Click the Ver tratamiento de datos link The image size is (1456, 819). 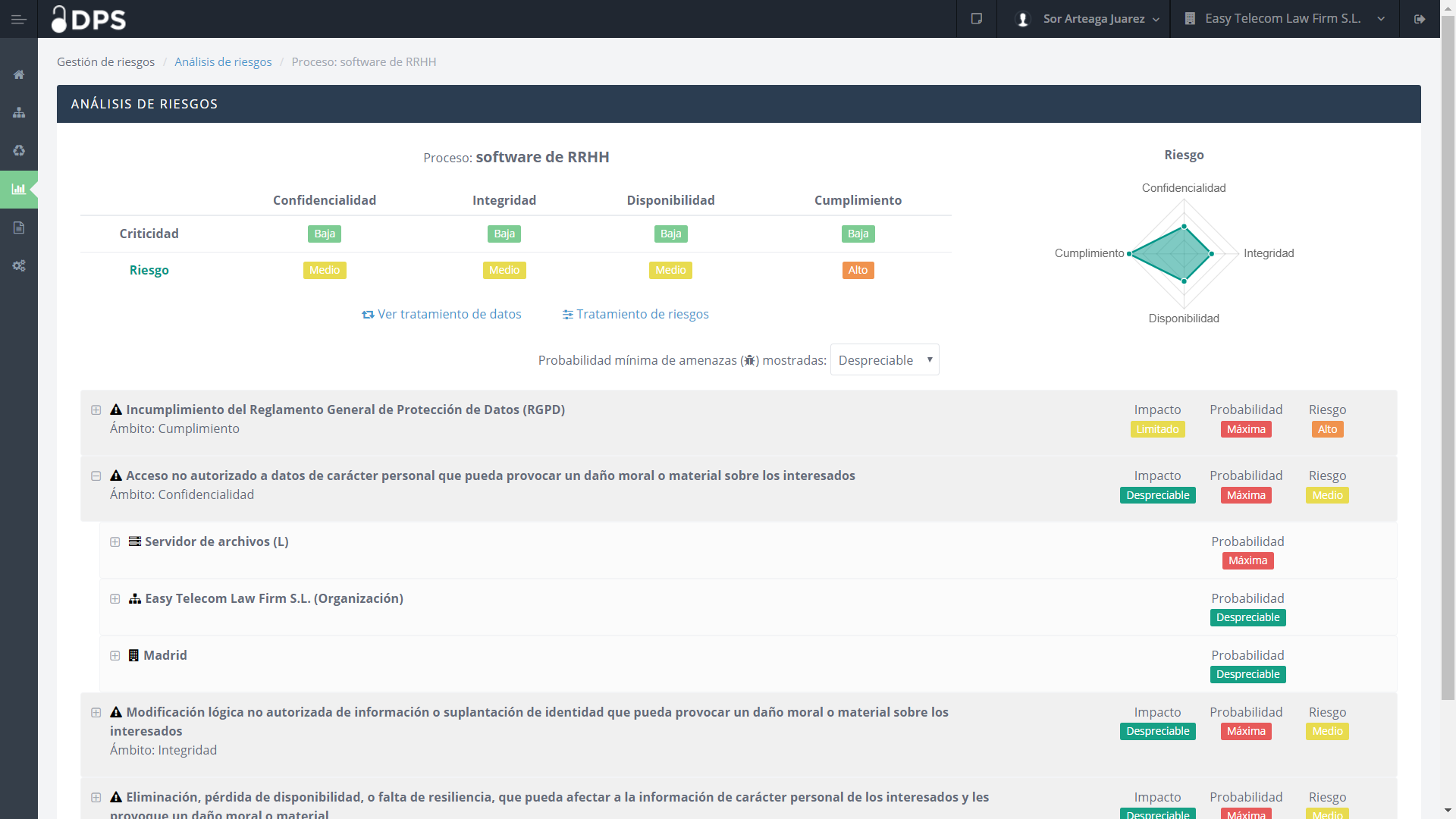coord(441,314)
